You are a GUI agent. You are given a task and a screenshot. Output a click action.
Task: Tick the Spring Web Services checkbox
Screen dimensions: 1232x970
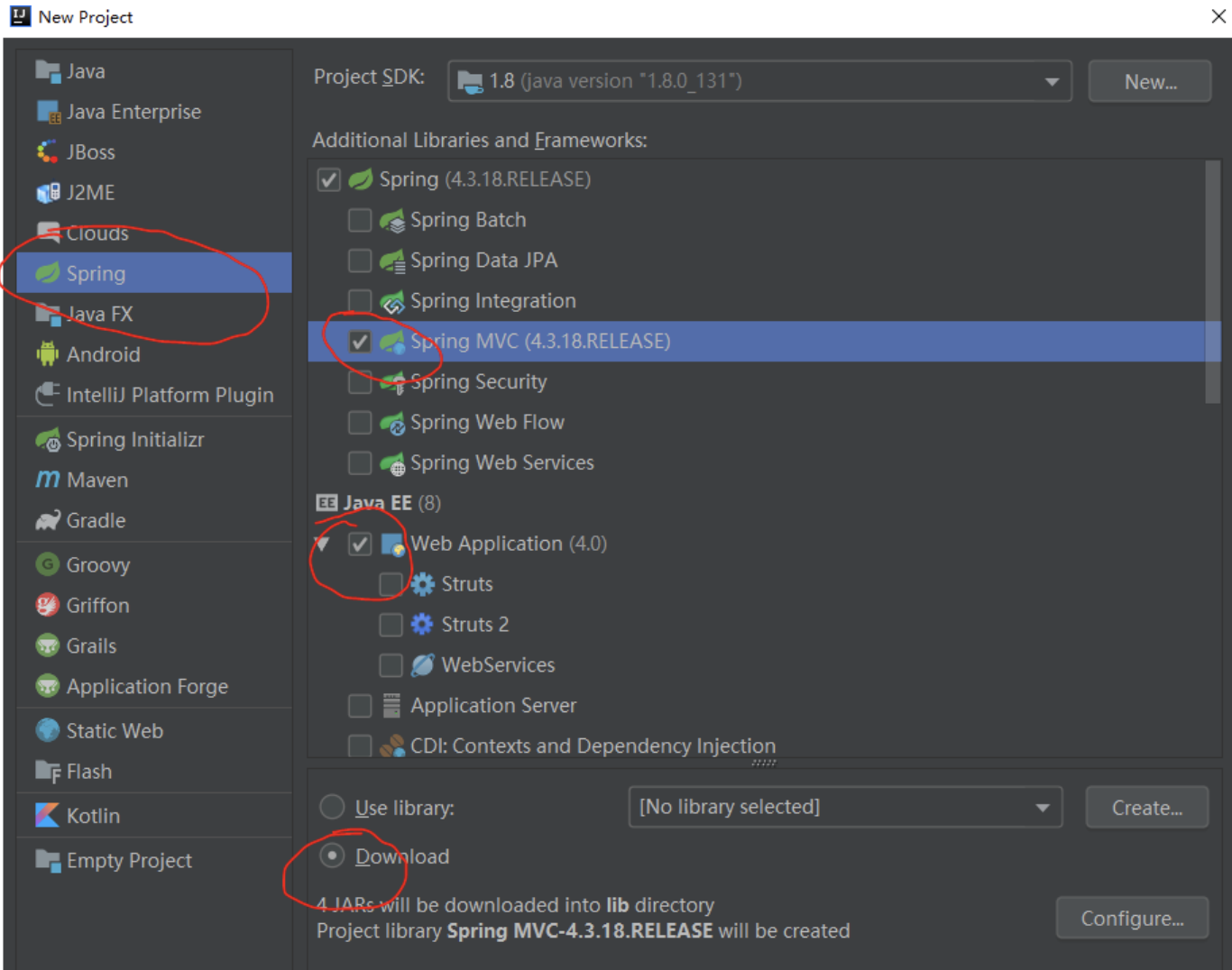tap(360, 463)
